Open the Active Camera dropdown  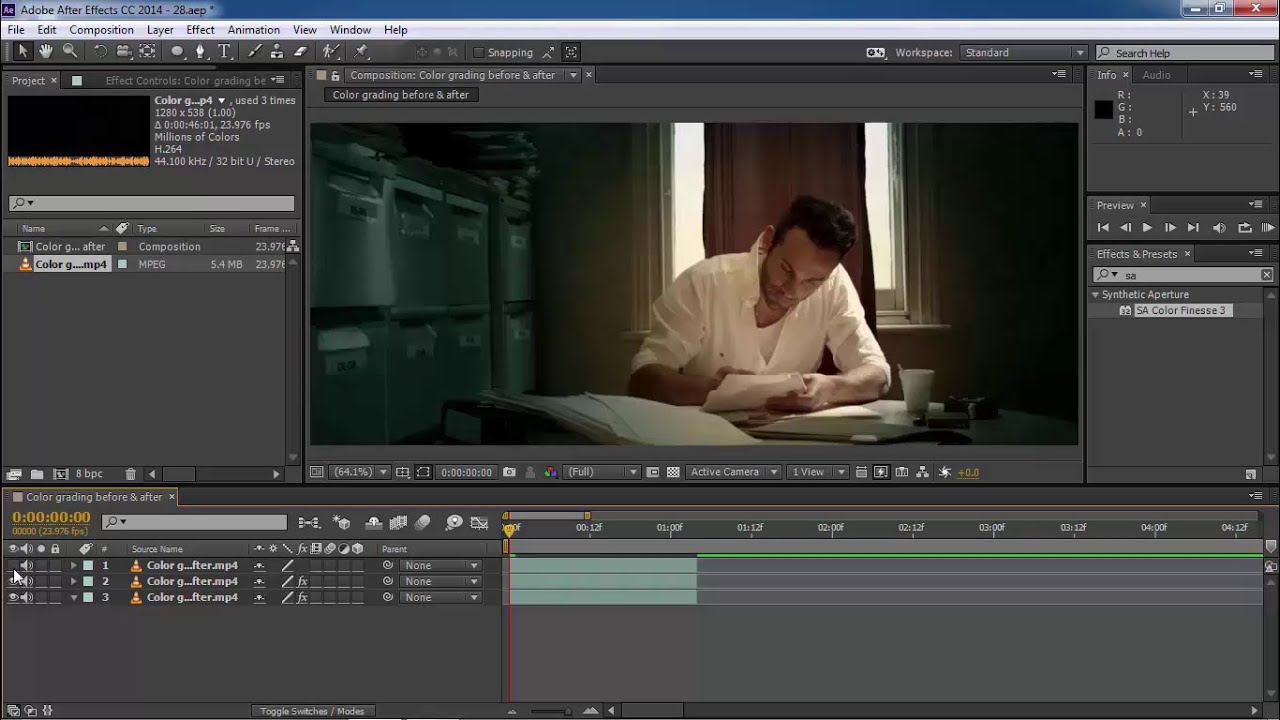pos(733,472)
